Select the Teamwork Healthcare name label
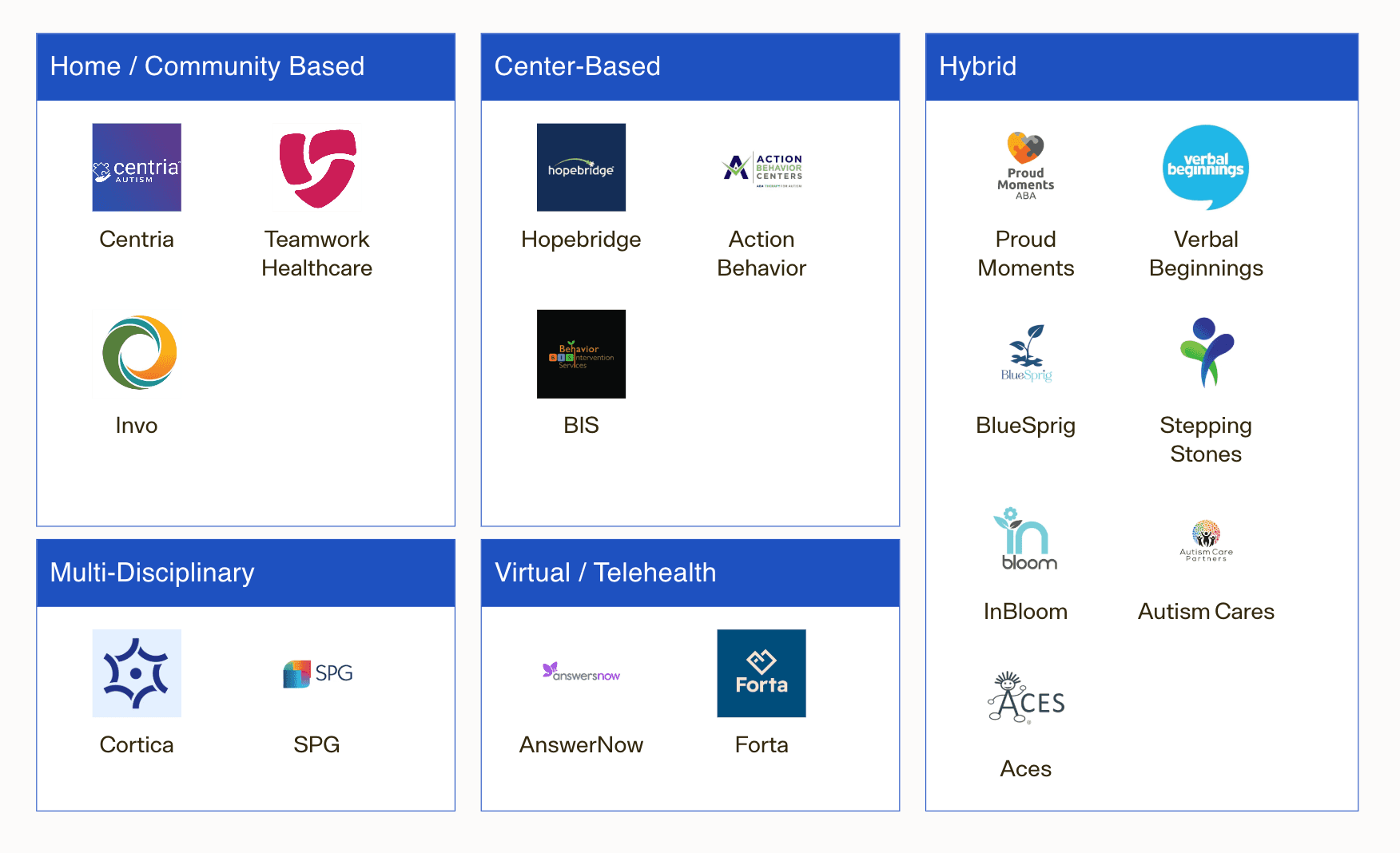Screen dimensions: 1400x853 click(x=317, y=253)
